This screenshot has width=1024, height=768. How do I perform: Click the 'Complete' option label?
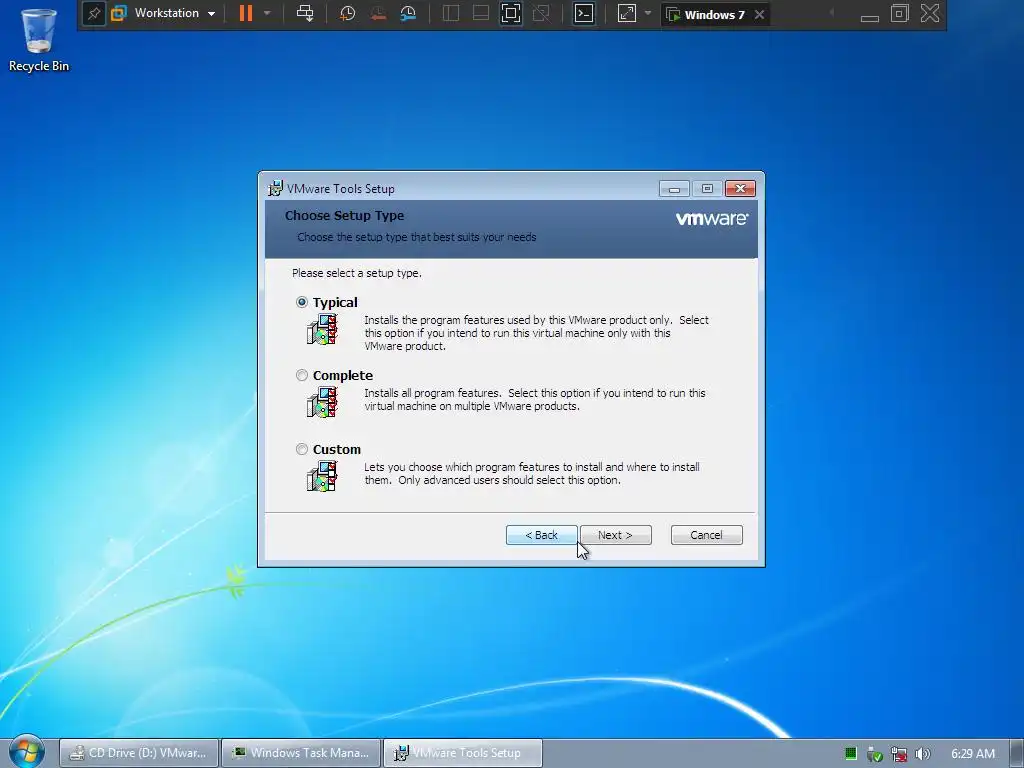pyautogui.click(x=343, y=376)
